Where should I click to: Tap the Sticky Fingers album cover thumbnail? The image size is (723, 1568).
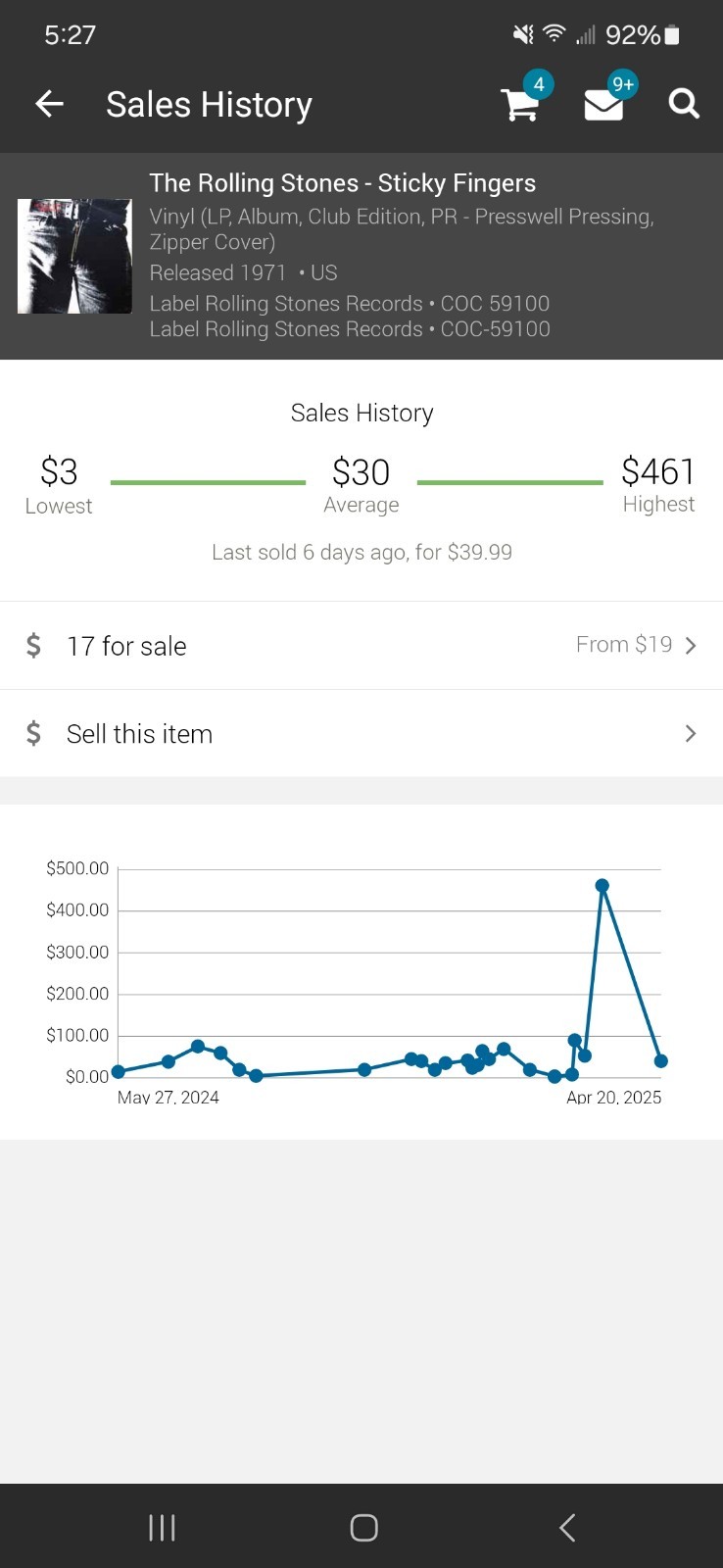(x=74, y=256)
